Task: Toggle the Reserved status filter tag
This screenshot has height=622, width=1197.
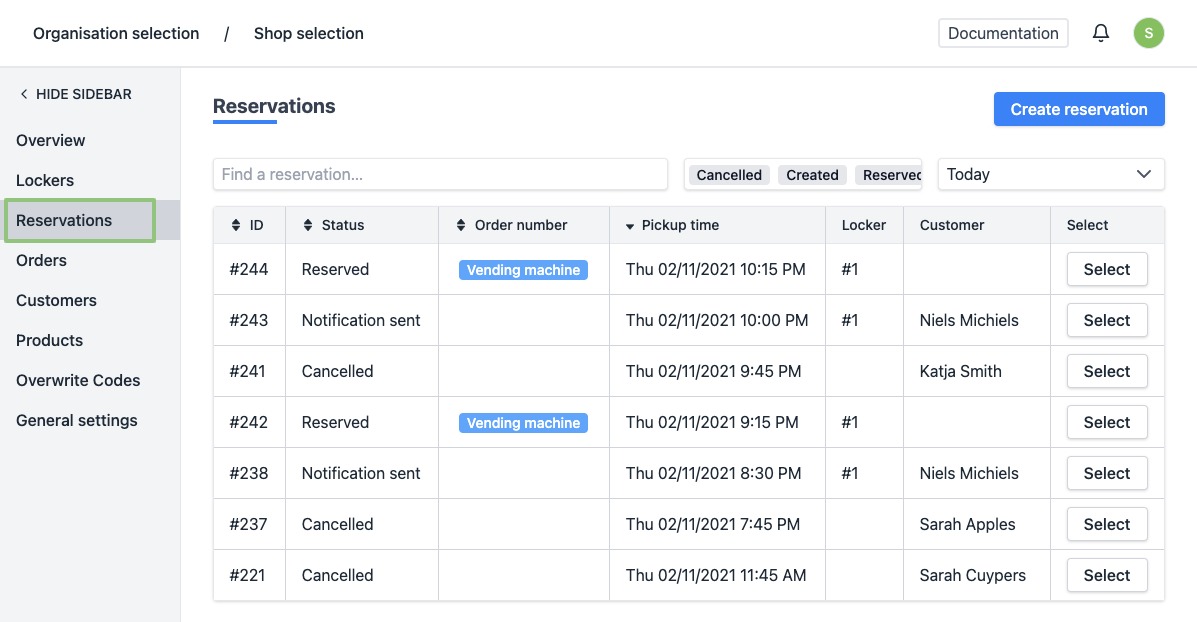Action: (890, 175)
